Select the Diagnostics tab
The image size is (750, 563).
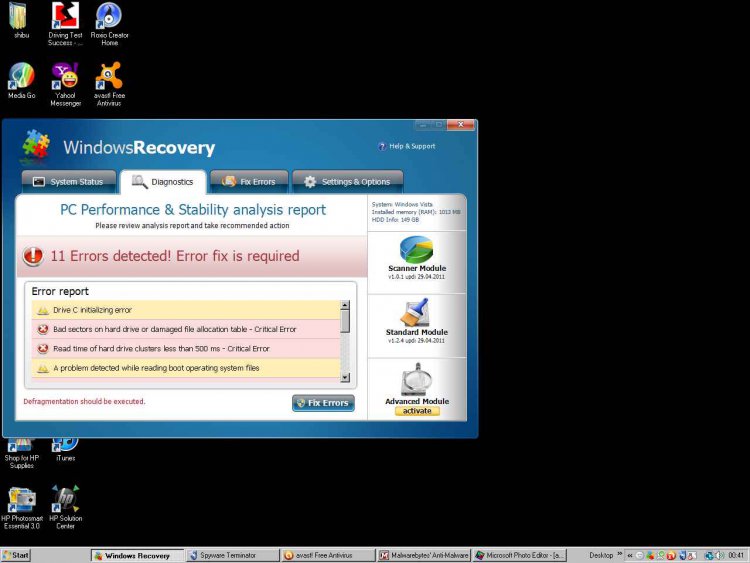click(163, 182)
